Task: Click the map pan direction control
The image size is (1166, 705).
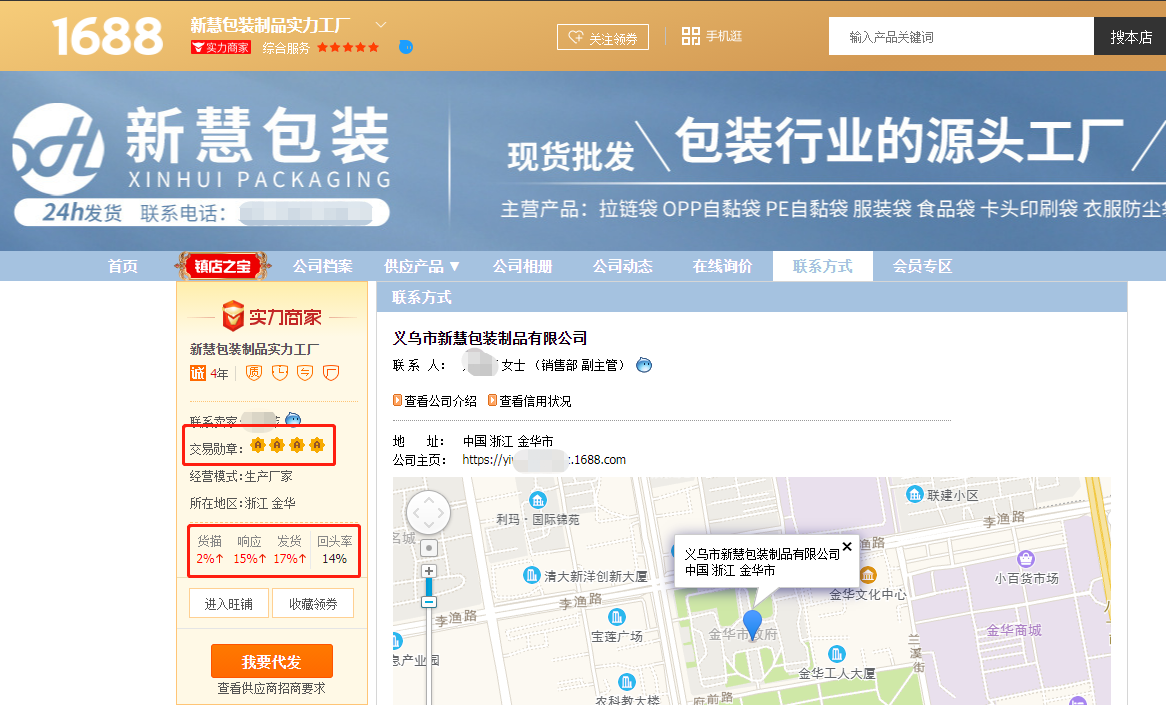Action: (x=428, y=512)
